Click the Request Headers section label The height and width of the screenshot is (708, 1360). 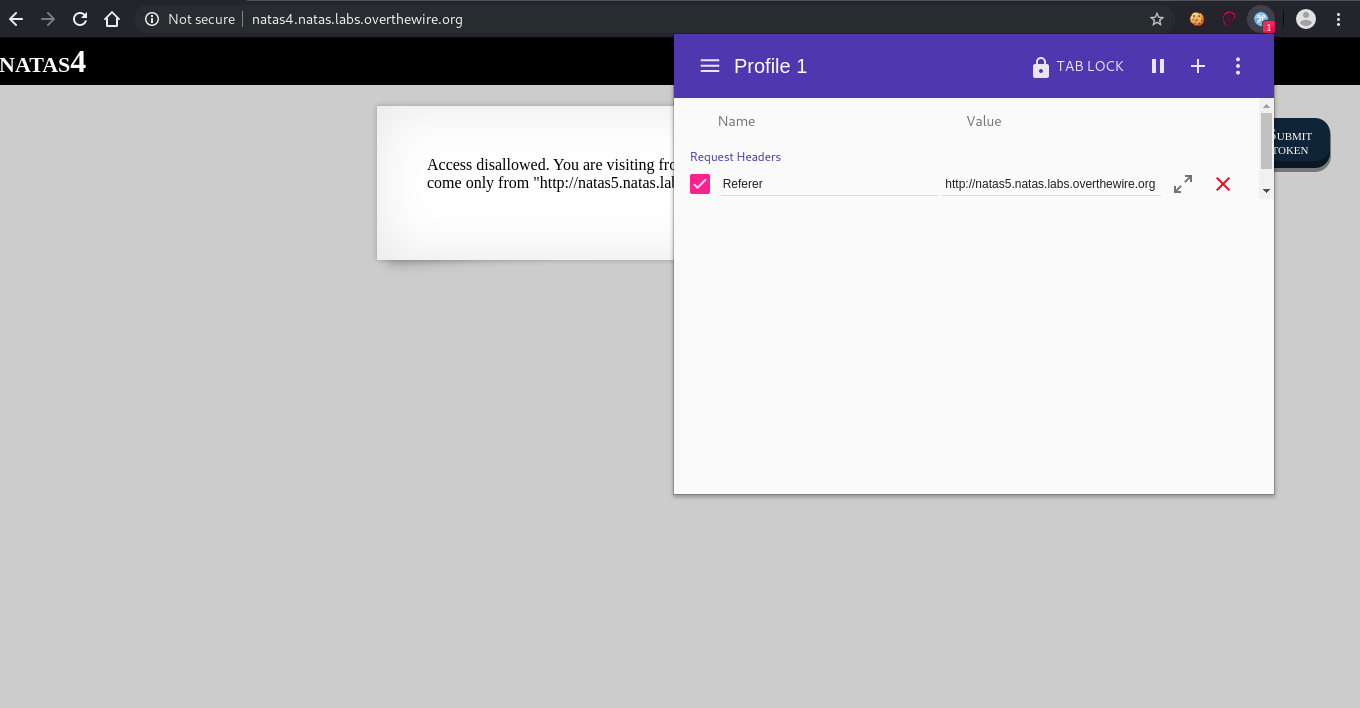point(735,157)
